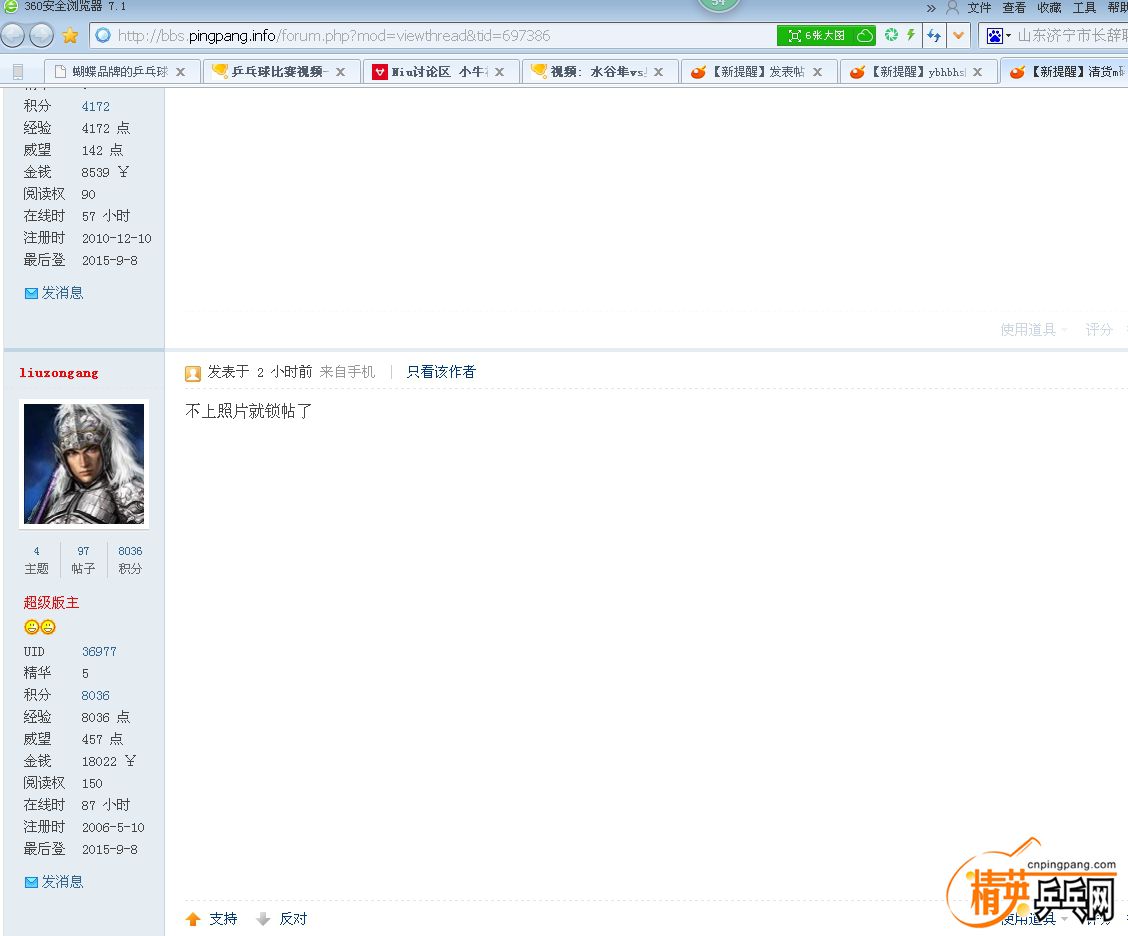
Task: Click the green lightning speed-mode icon
Action: [x=911, y=35]
